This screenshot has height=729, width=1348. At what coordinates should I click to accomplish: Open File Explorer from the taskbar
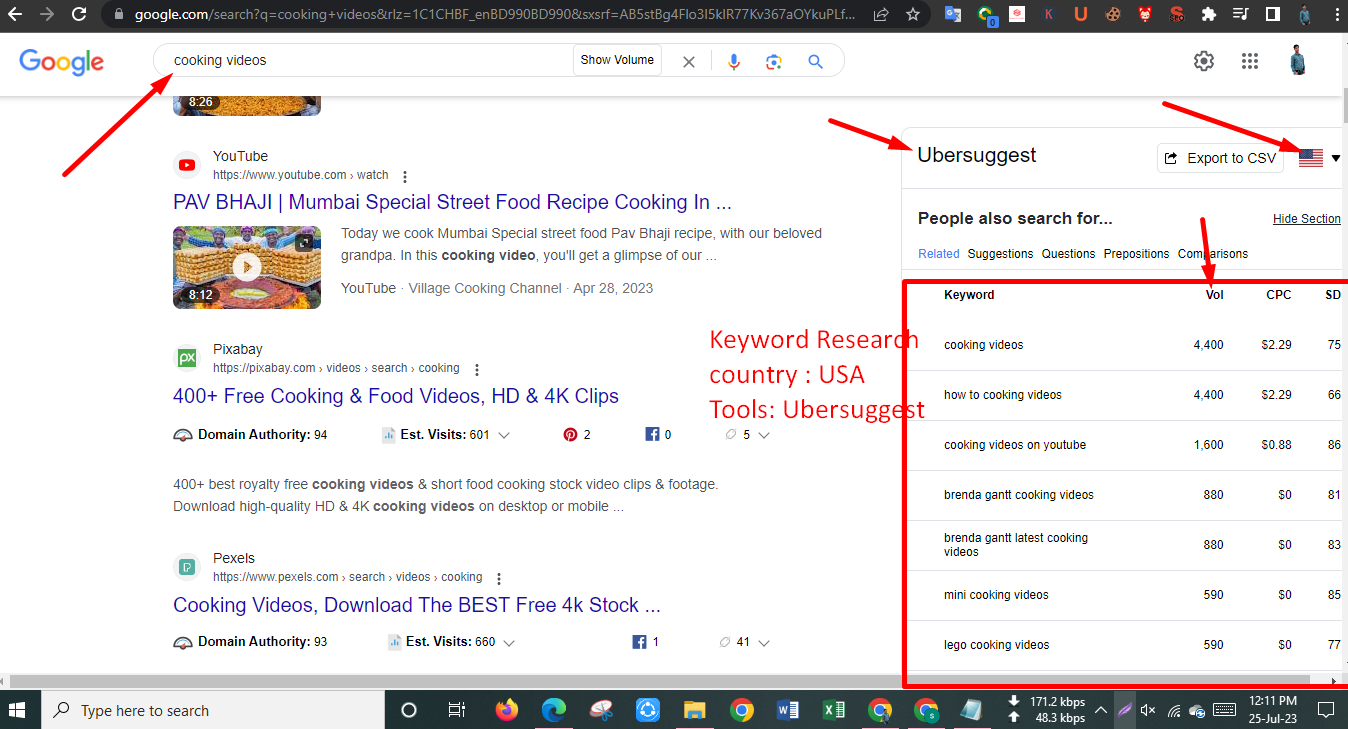694,710
